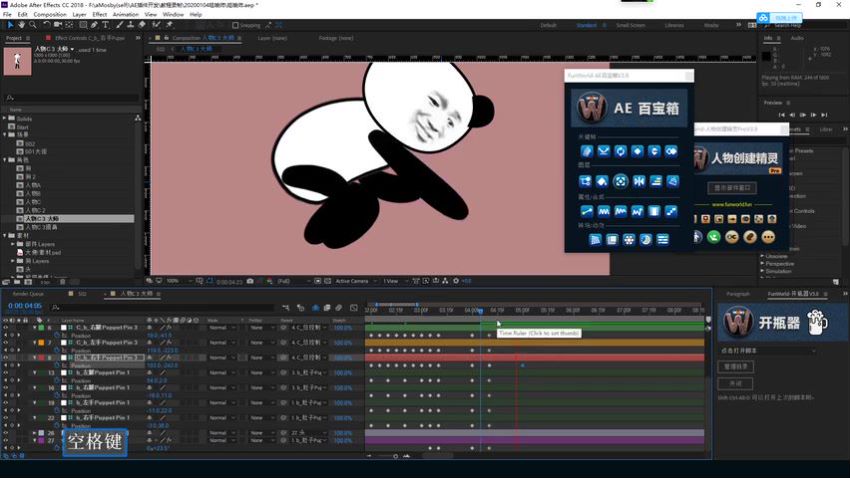
Task: Hide layer 13 with its eye toggle
Action: pyautogui.click(x=6, y=373)
